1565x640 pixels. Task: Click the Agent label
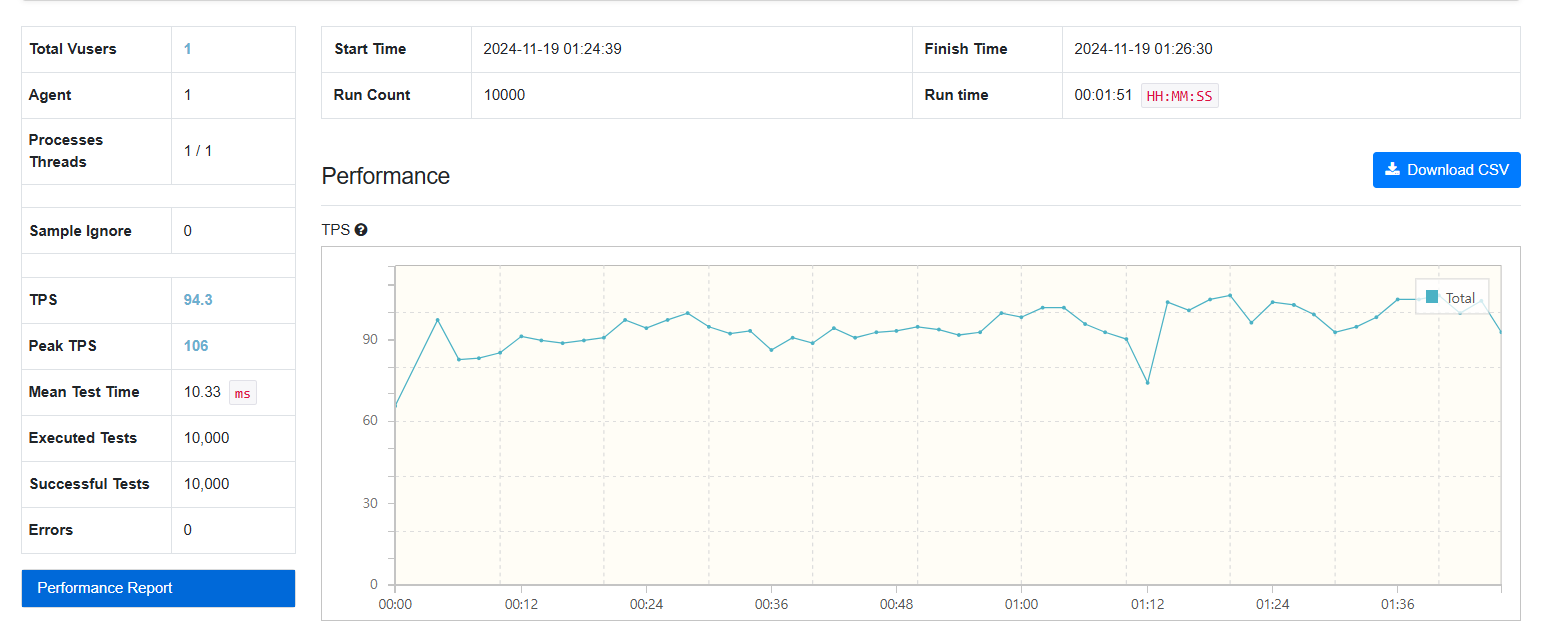click(x=50, y=95)
